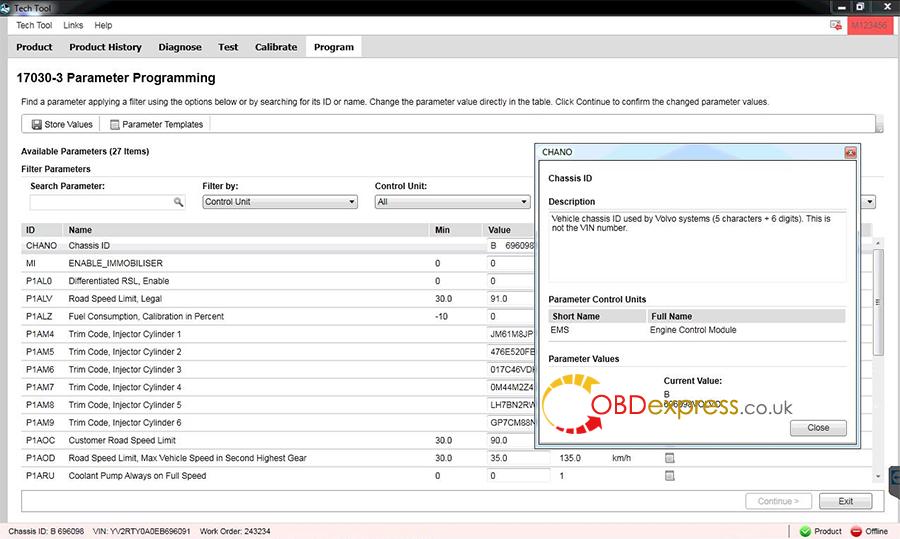
Task: Click the notification icon beside the user ID
Action: pos(835,25)
